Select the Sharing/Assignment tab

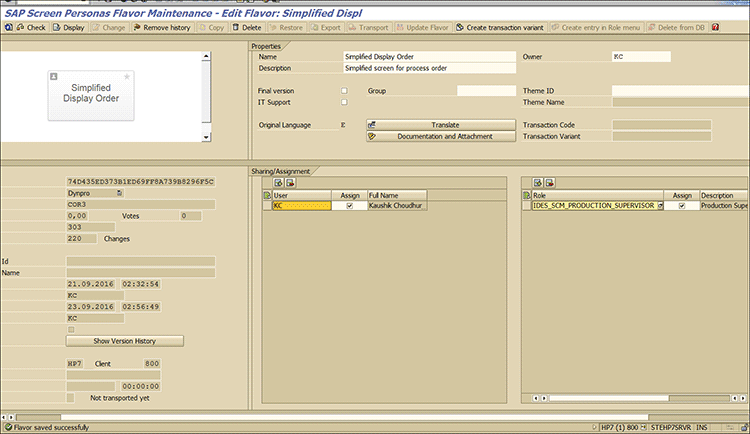tap(285, 170)
